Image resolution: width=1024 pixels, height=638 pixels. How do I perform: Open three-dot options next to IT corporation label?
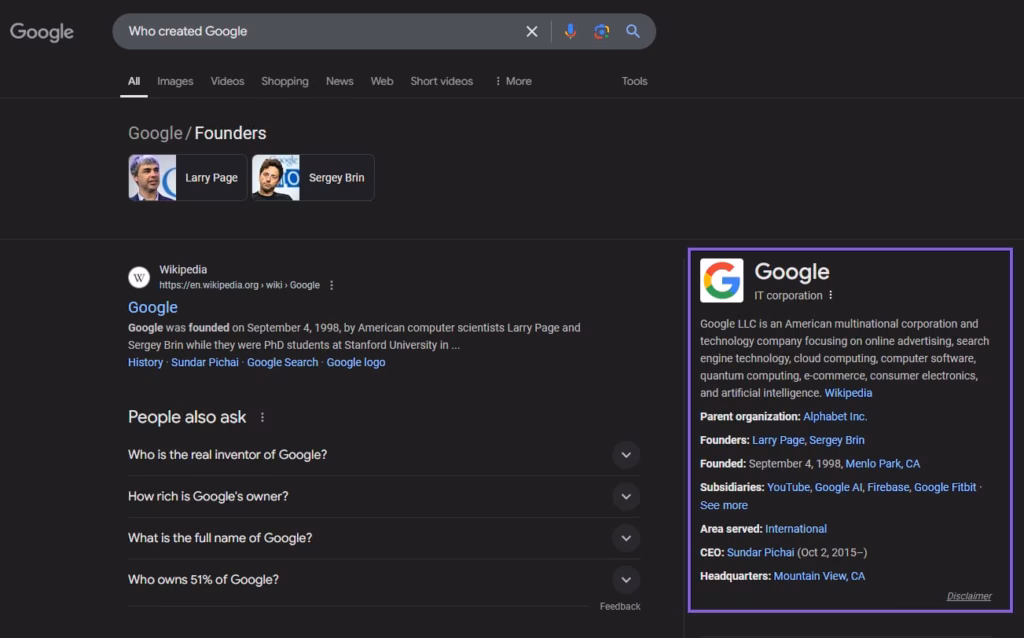pyautogui.click(x=832, y=295)
